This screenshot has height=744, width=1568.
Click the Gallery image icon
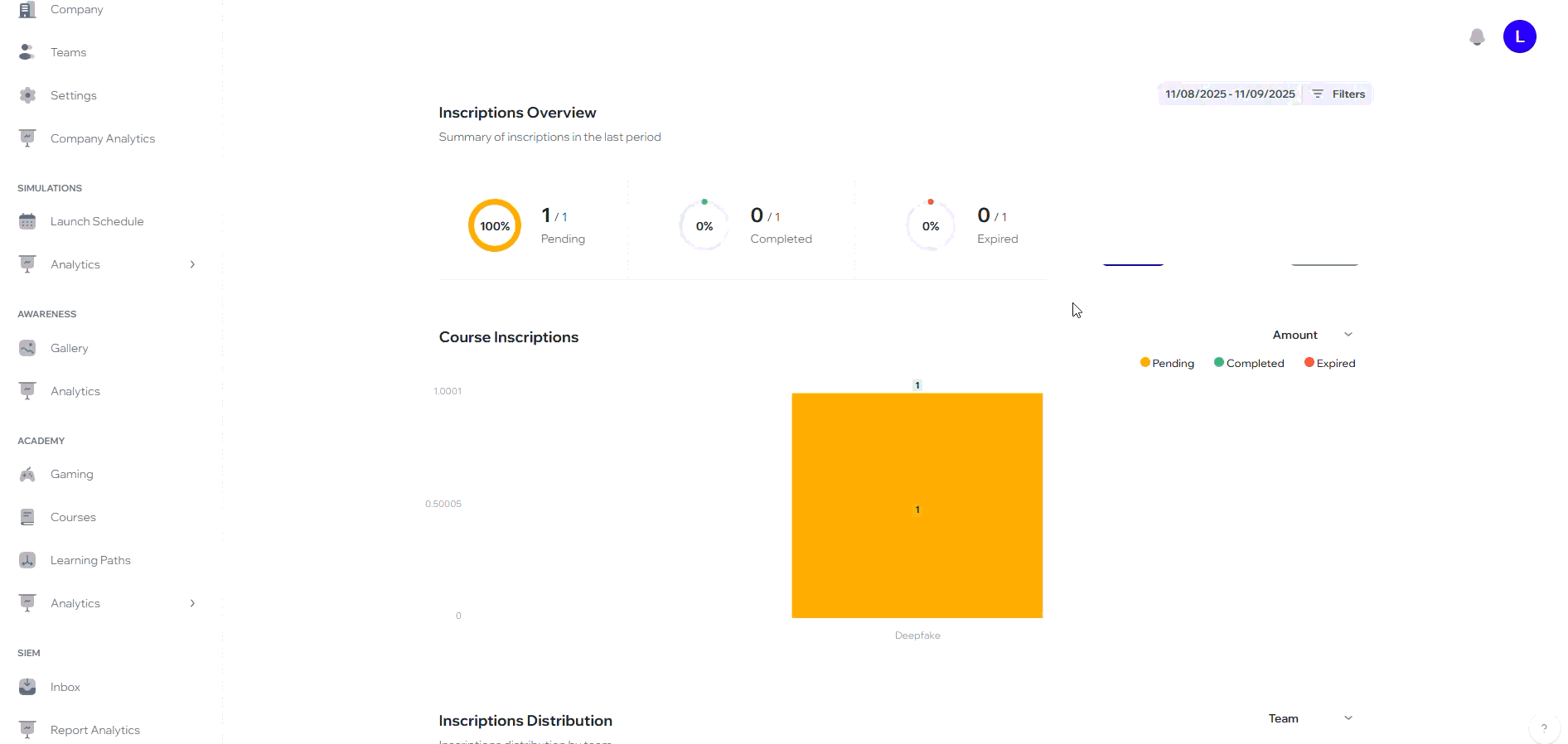pyautogui.click(x=27, y=348)
